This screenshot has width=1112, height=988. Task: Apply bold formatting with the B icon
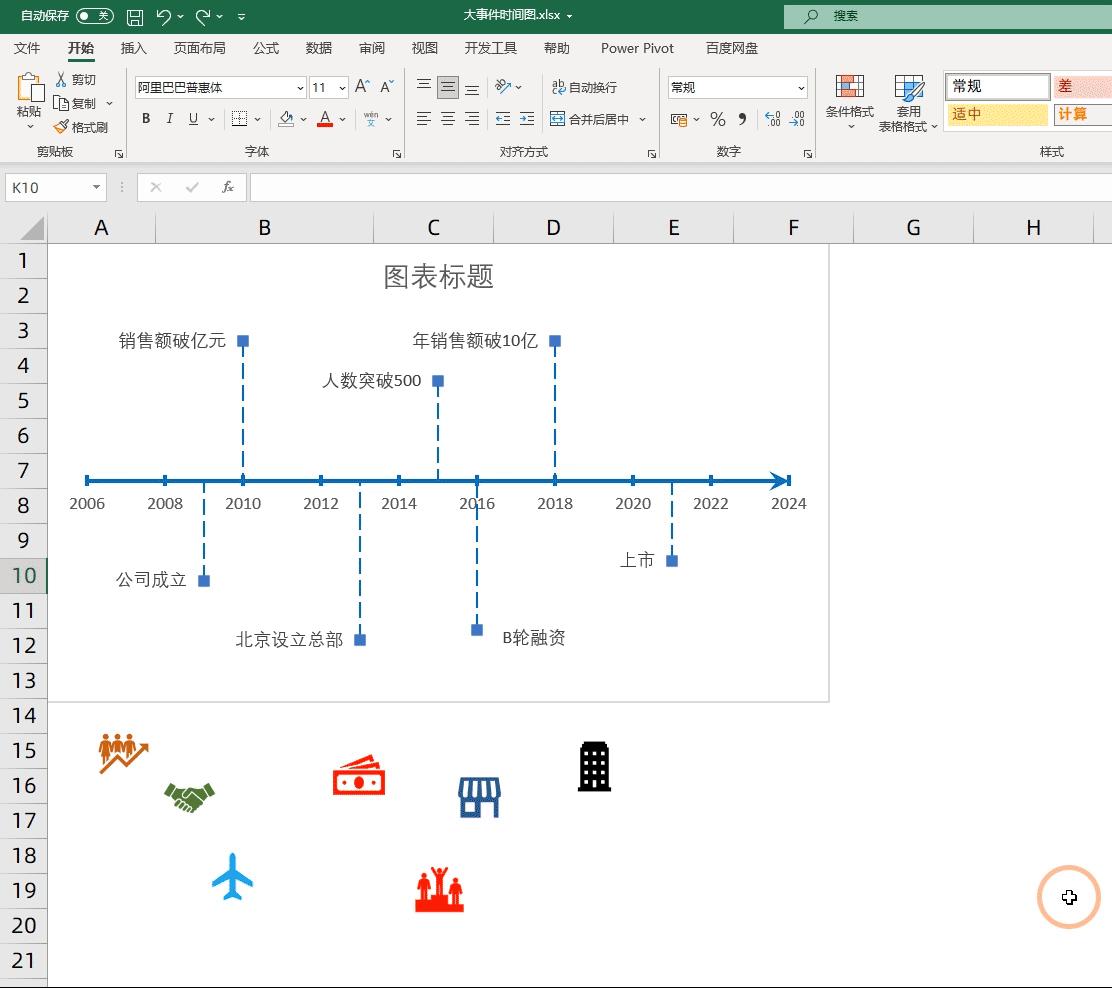[145, 118]
